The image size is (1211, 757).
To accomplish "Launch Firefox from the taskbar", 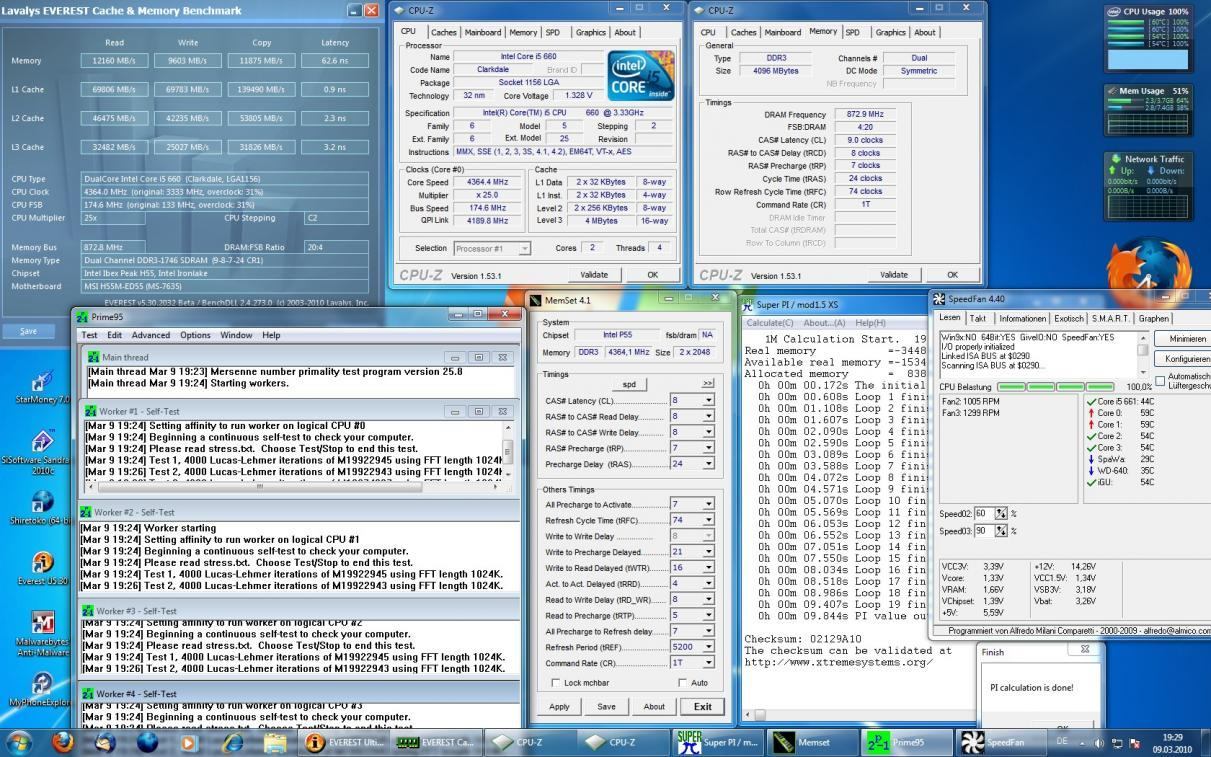I will 63,742.
